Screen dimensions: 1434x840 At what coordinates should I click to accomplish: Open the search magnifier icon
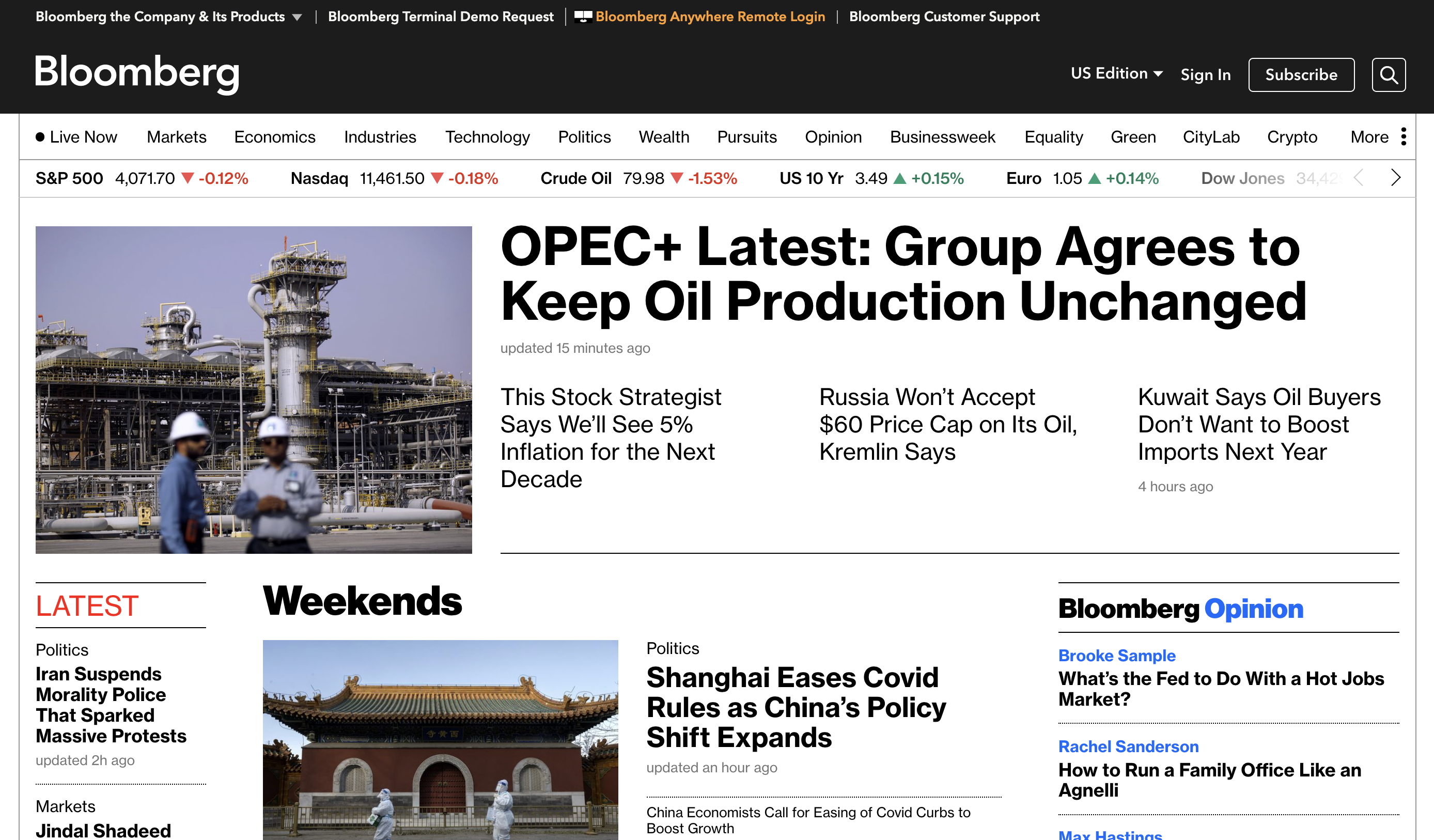point(1388,74)
